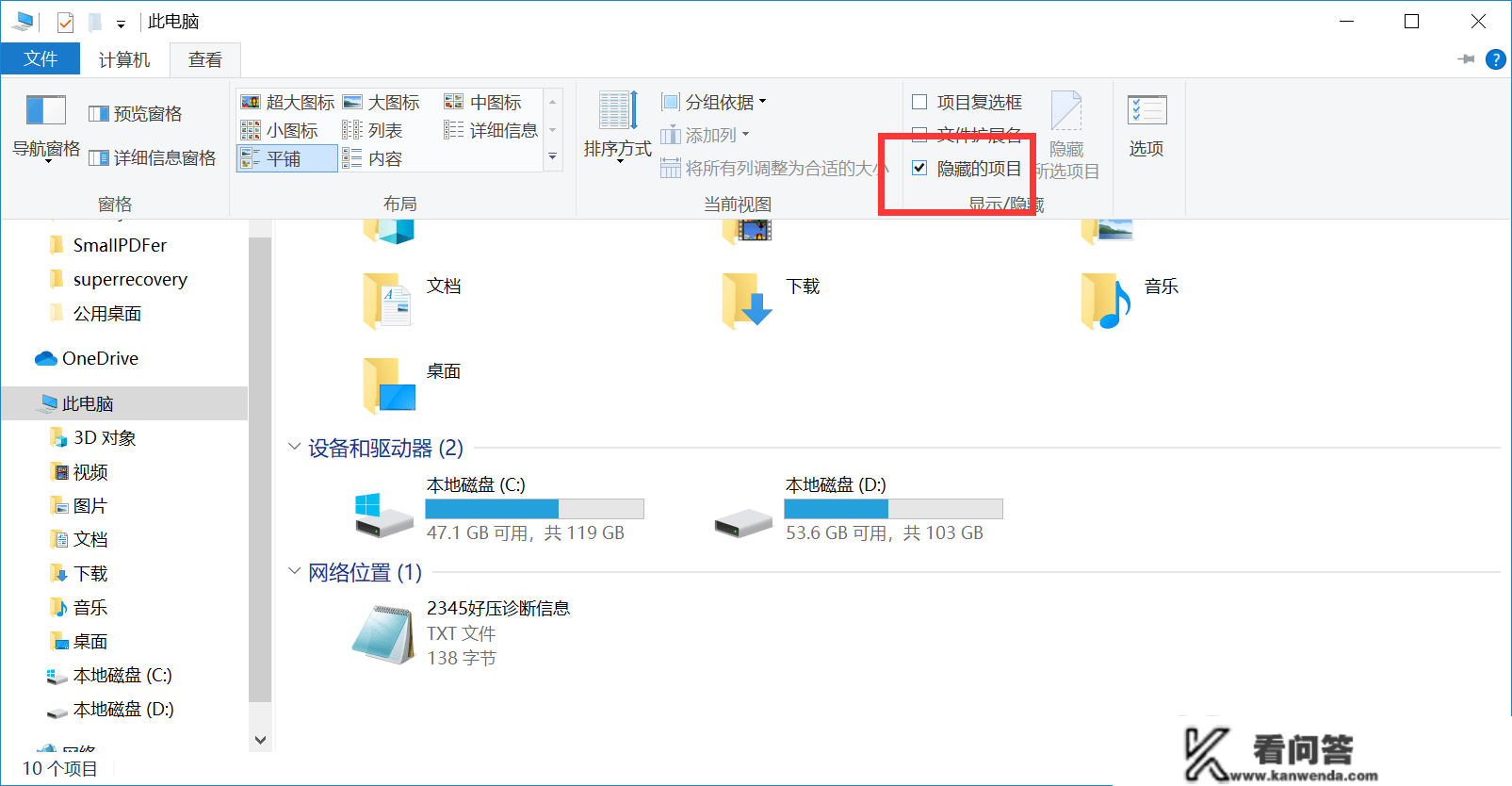The width and height of the screenshot is (1512, 786).
Task: Select 列表 list layout
Action: 372,130
